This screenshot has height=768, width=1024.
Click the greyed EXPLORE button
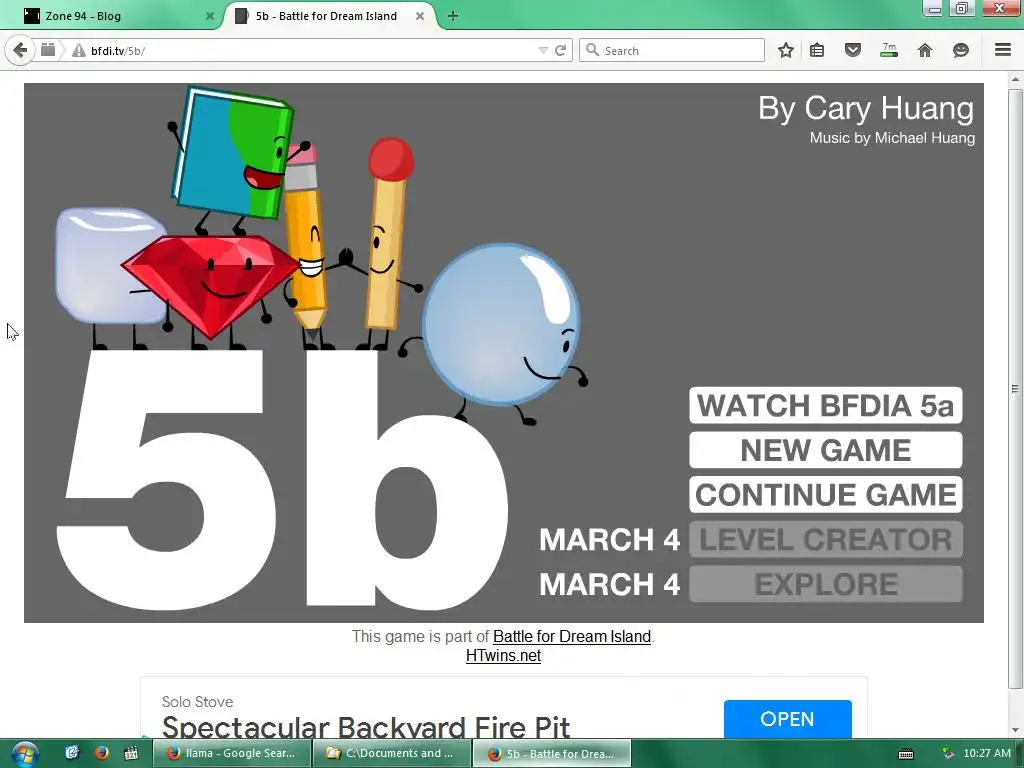pyautogui.click(x=825, y=584)
